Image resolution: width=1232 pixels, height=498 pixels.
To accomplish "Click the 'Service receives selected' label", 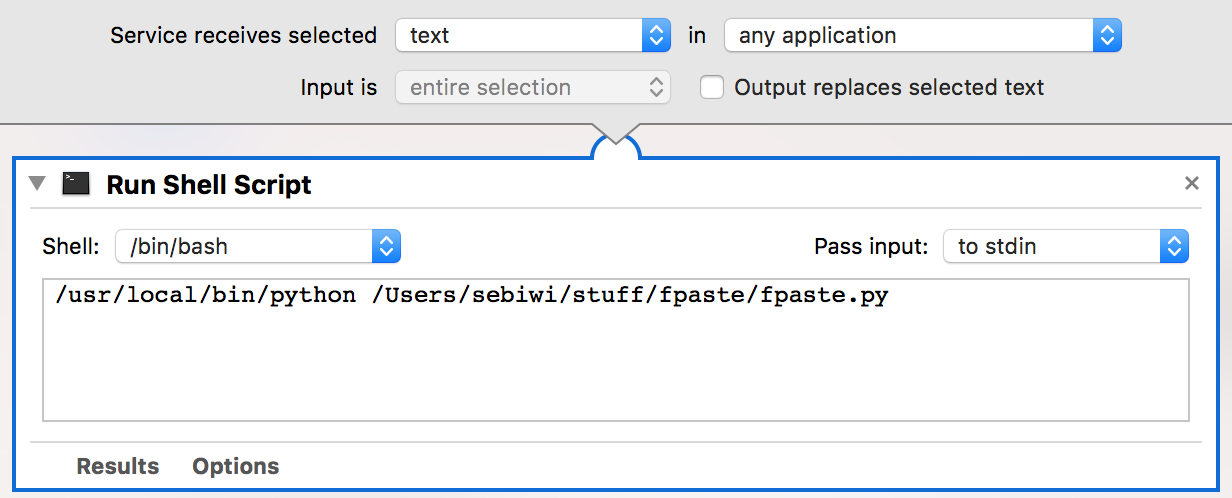I will 243,36.
